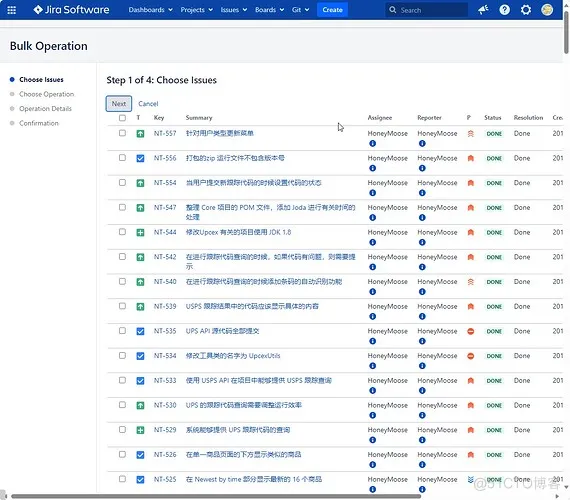The height and width of the screenshot is (500, 570).
Task: Click reporter info icon in NT-539 row
Action: pos(422,317)
